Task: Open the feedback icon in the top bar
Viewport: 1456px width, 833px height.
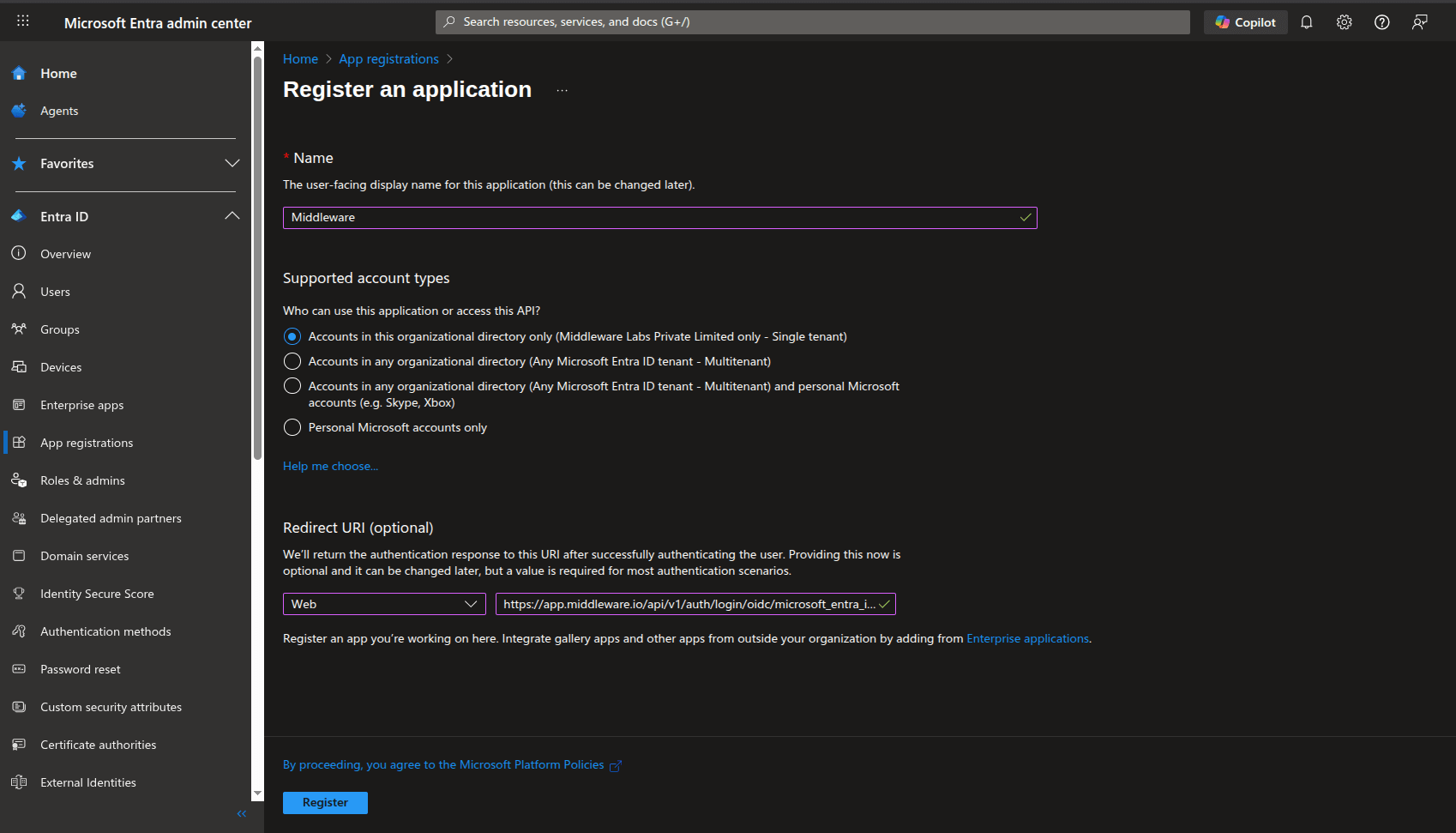Action: (1419, 21)
